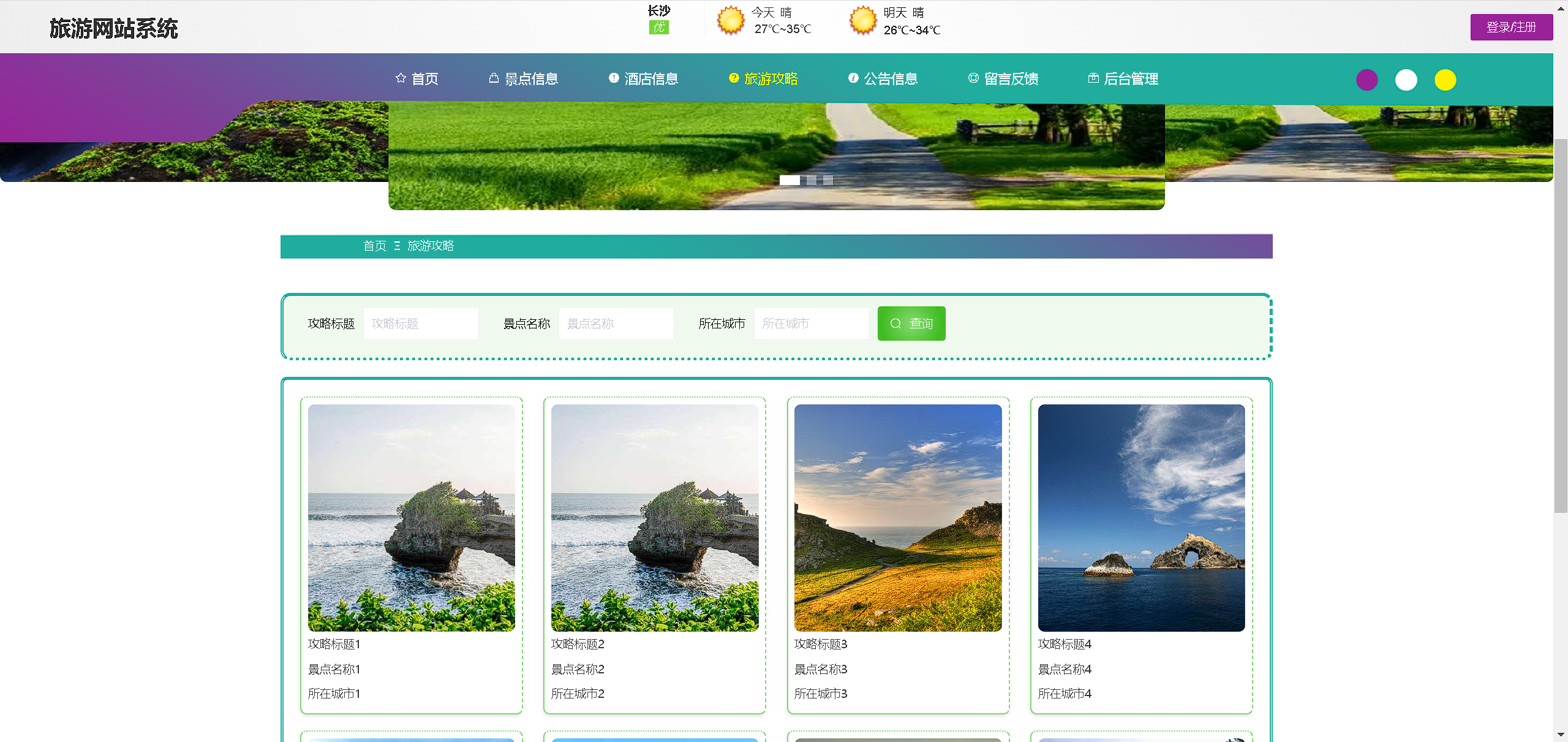Click the smiley icon beside 留言反馈
The width and height of the screenshot is (1568, 742).
click(973, 78)
